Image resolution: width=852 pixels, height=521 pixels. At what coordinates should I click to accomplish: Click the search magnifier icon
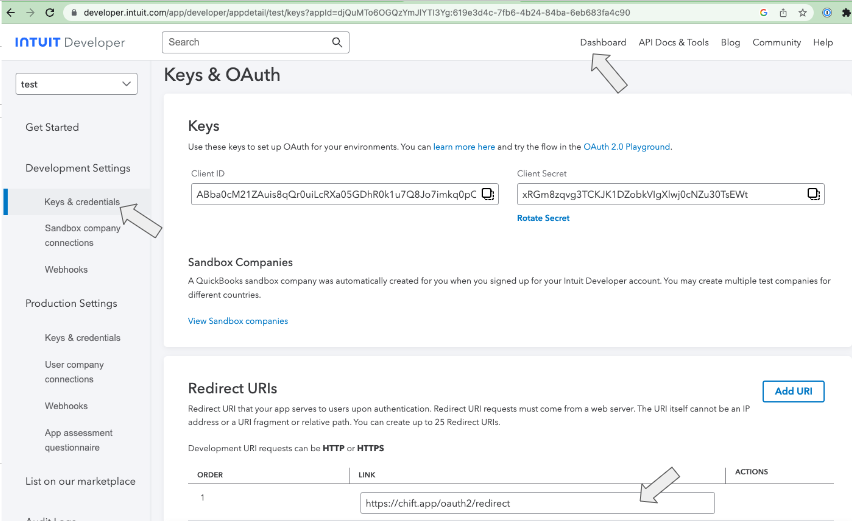pyautogui.click(x=337, y=42)
